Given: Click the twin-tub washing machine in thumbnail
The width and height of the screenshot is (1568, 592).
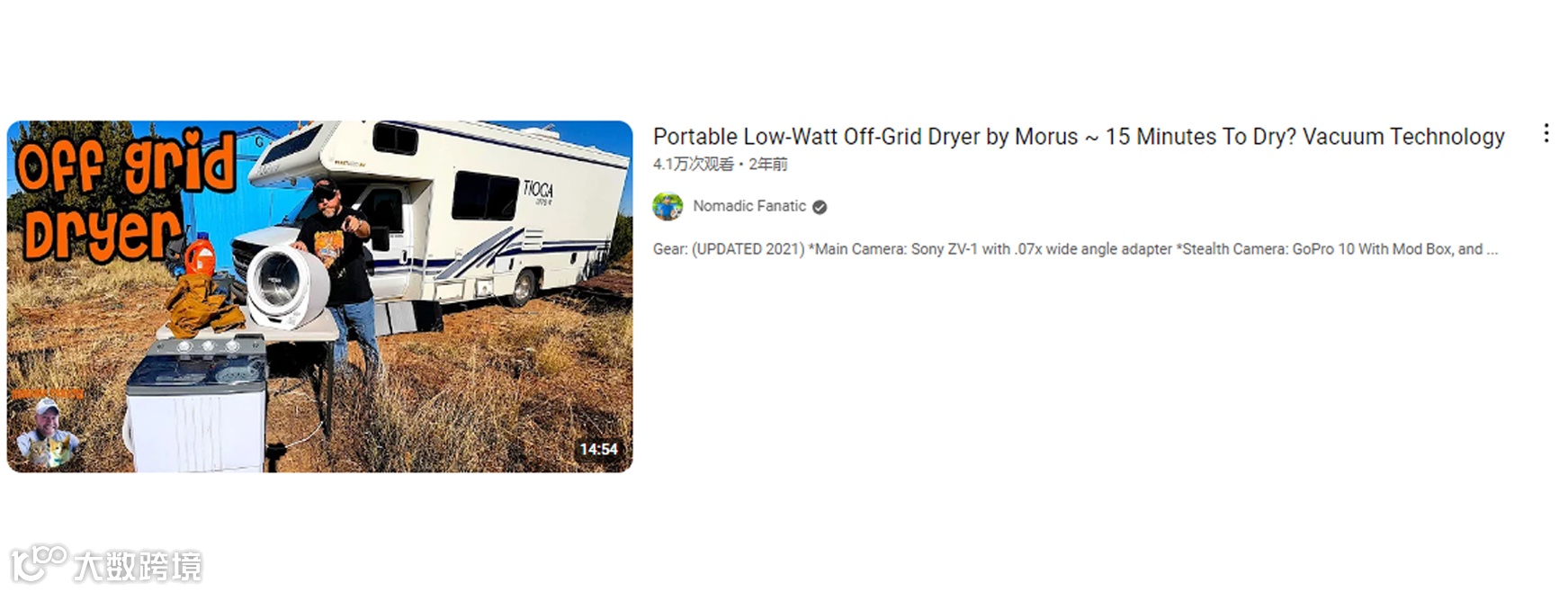Looking at the screenshot, I should tap(197, 405).
